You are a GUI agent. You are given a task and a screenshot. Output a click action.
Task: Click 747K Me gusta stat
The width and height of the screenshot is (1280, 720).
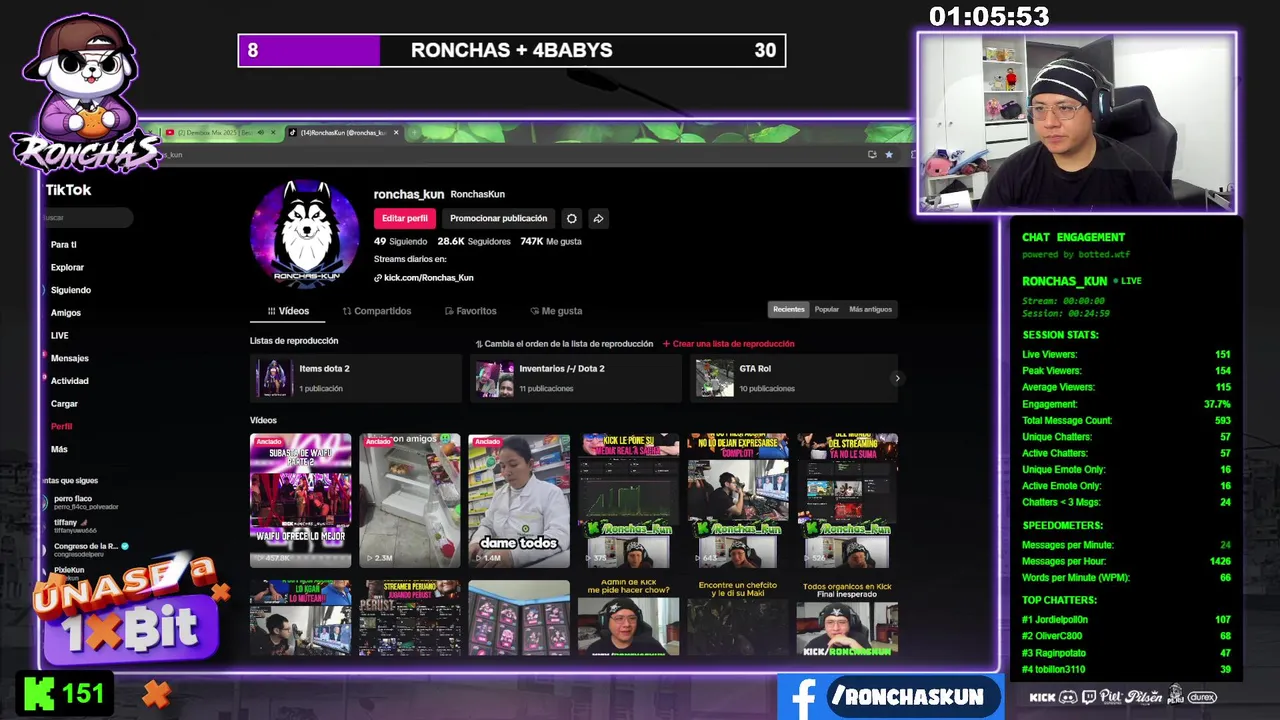pos(551,241)
